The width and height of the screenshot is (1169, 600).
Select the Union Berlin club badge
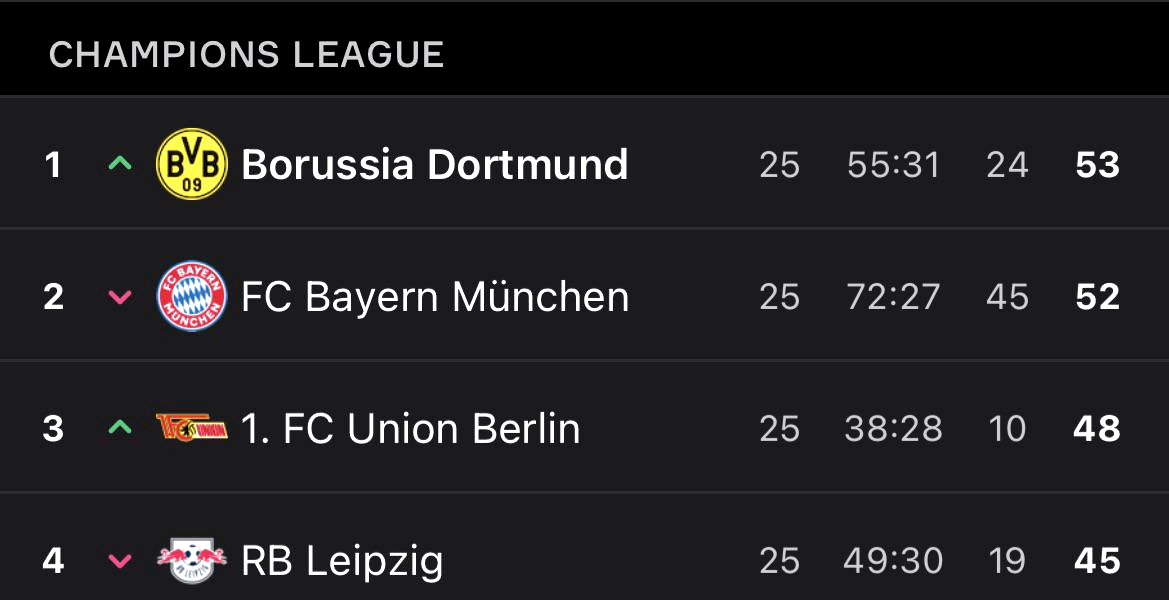coord(192,428)
